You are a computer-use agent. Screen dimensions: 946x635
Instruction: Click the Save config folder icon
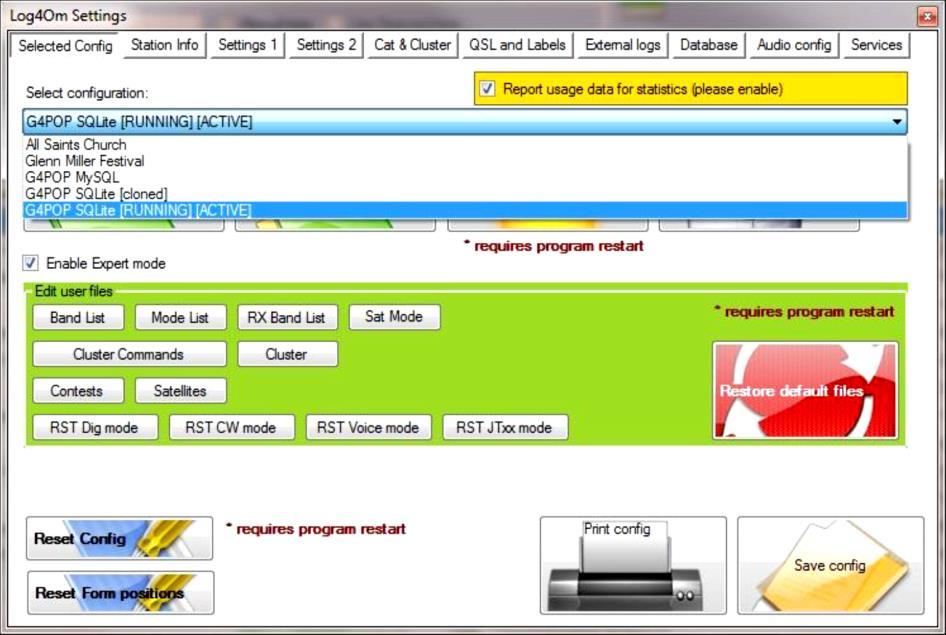830,565
